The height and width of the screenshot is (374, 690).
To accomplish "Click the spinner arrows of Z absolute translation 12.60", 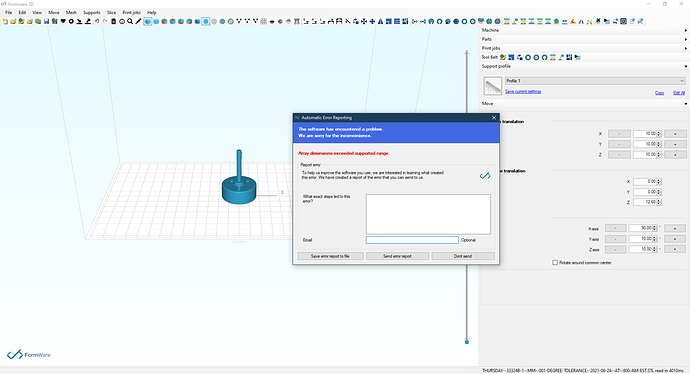I will (x=659, y=202).
